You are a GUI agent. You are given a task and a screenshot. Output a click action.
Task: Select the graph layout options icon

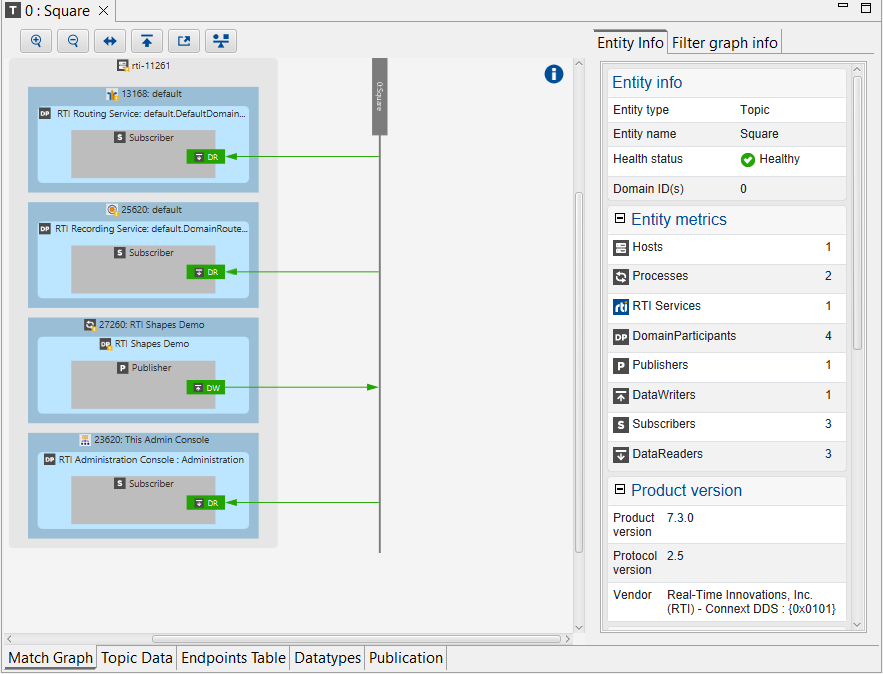220,40
